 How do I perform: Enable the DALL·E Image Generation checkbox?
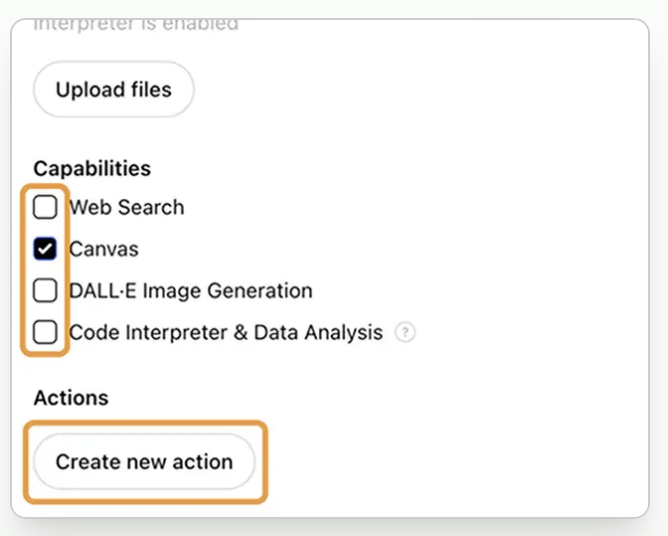(45, 291)
